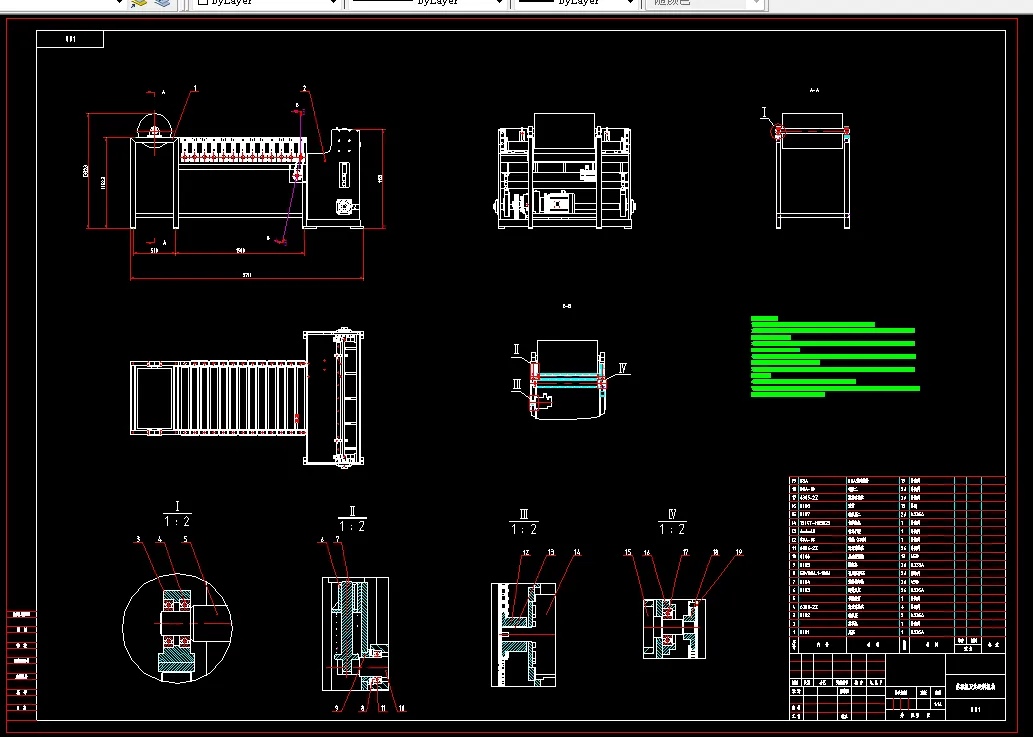Open the ByLayer color control dropdown
1033x737 pixels.
(265, 3)
